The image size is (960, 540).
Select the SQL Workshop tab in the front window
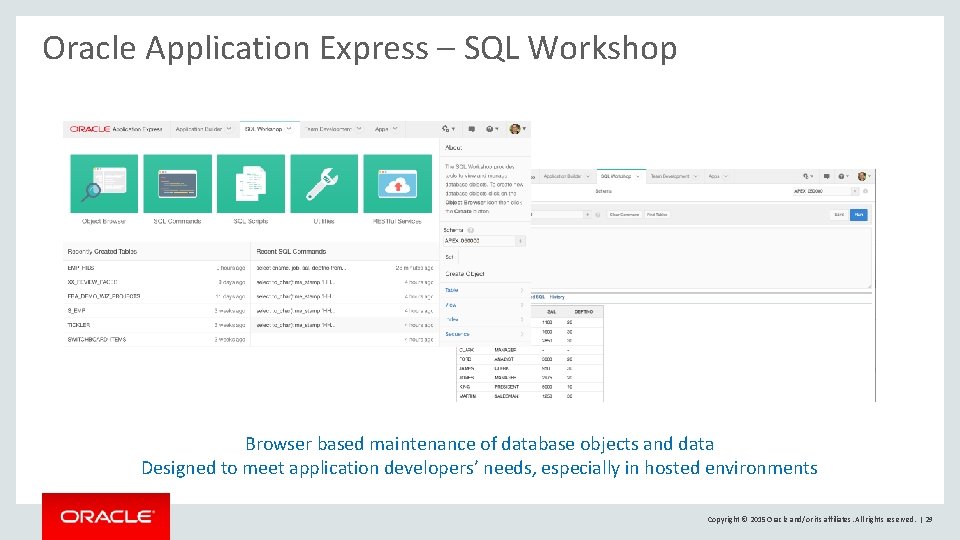[x=269, y=129]
